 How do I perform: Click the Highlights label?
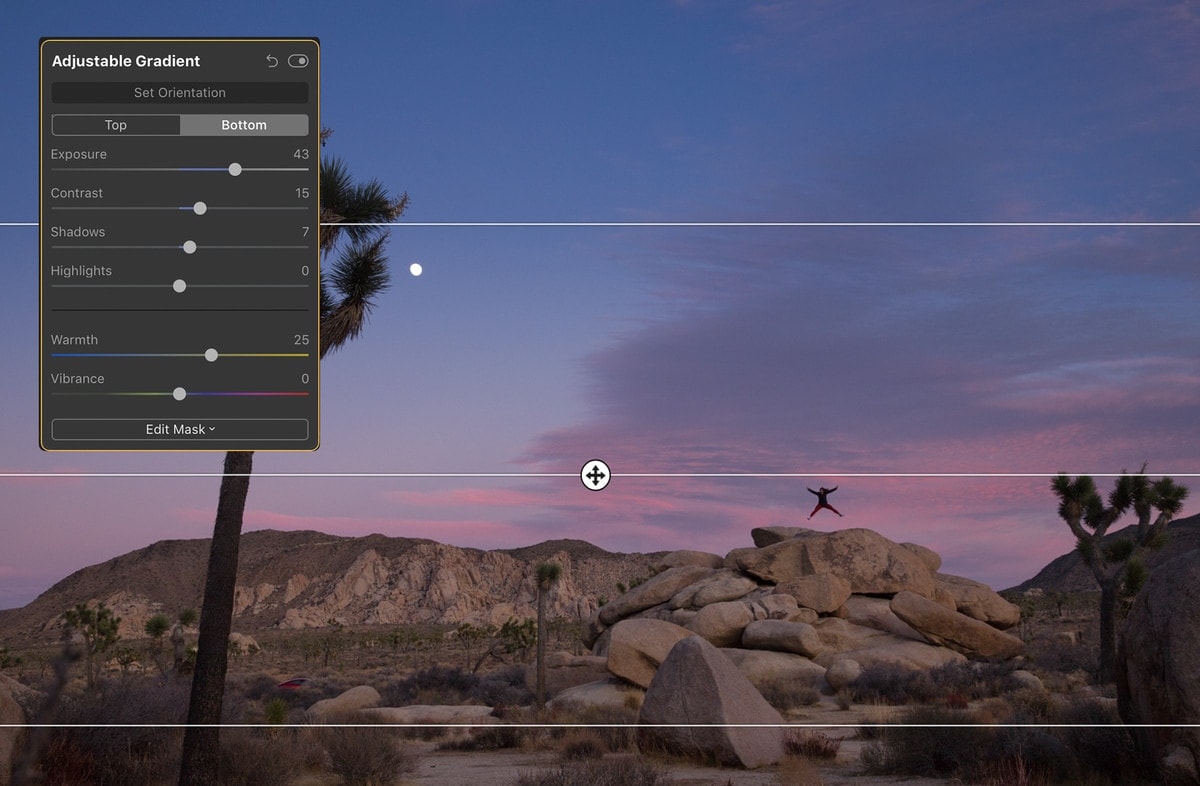[81, 271]
